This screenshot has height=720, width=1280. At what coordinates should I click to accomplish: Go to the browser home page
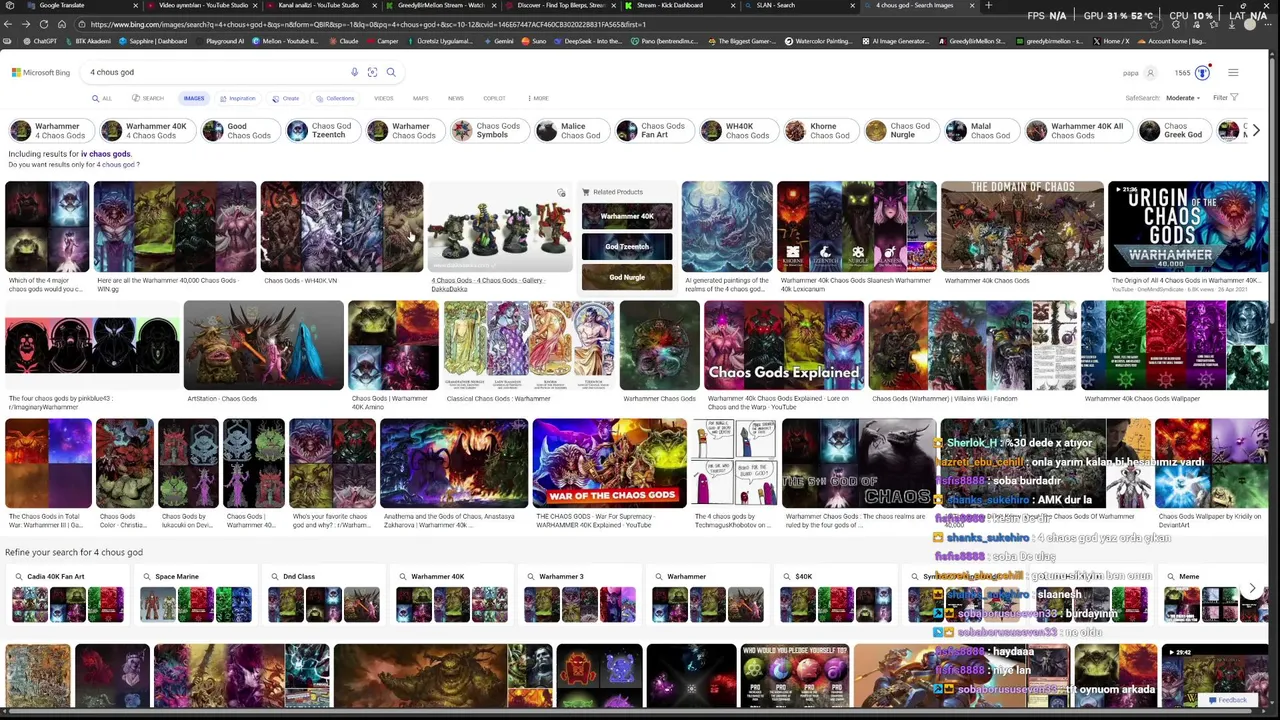(62, 24)
